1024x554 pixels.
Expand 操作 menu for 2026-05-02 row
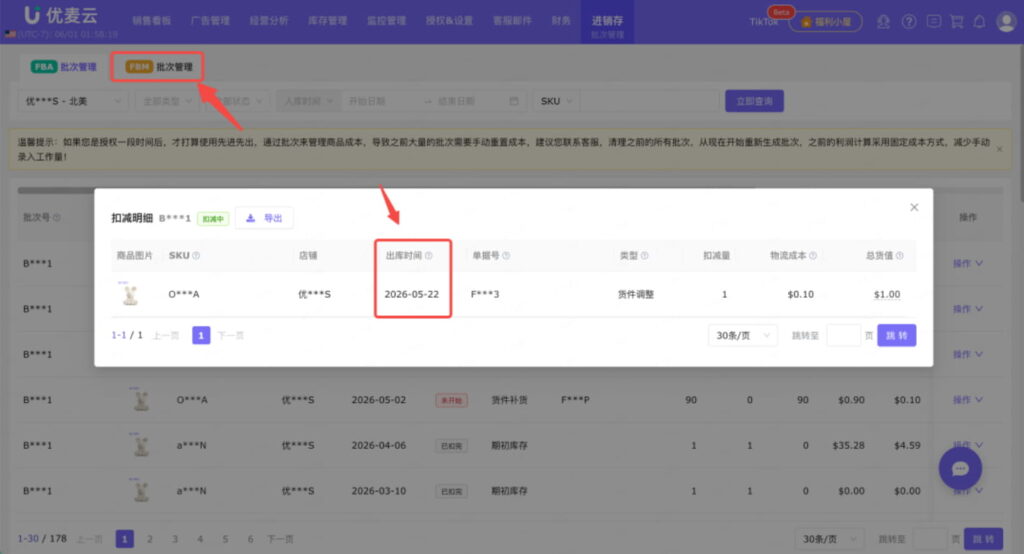pos(967,399)
